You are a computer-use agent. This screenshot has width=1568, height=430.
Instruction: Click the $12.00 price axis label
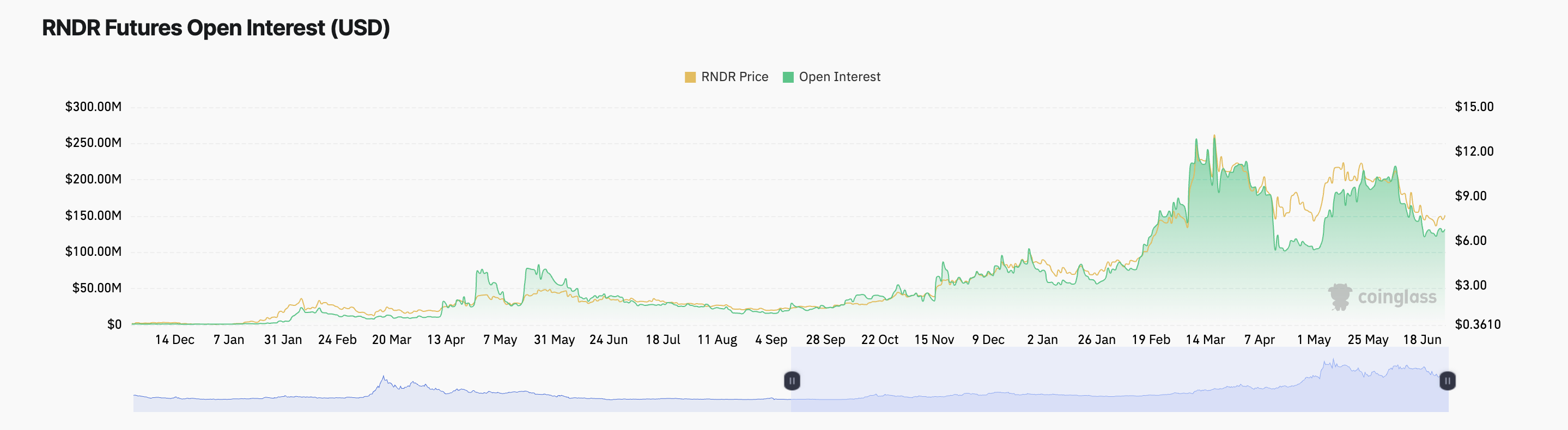click(1474, 151)
